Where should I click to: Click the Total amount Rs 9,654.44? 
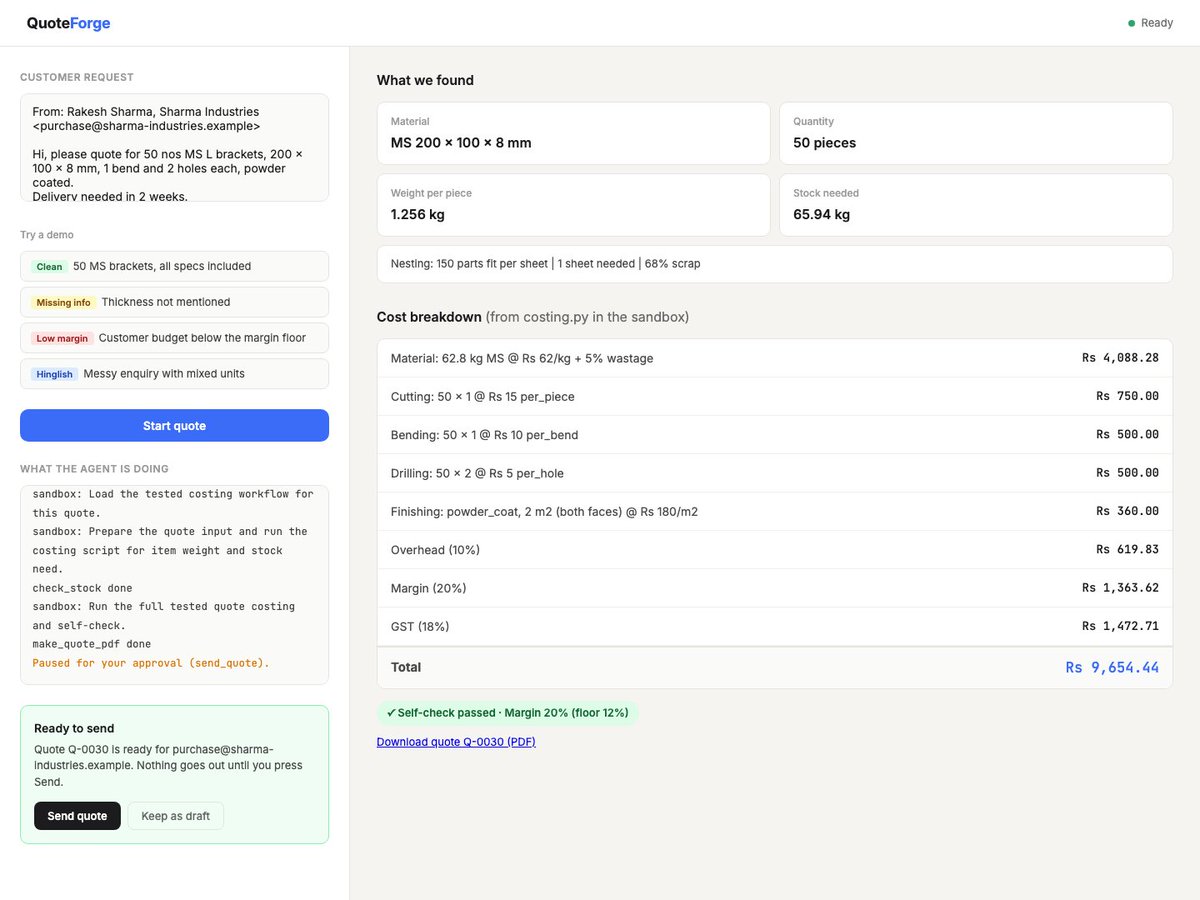click(x=1112, y=667)
